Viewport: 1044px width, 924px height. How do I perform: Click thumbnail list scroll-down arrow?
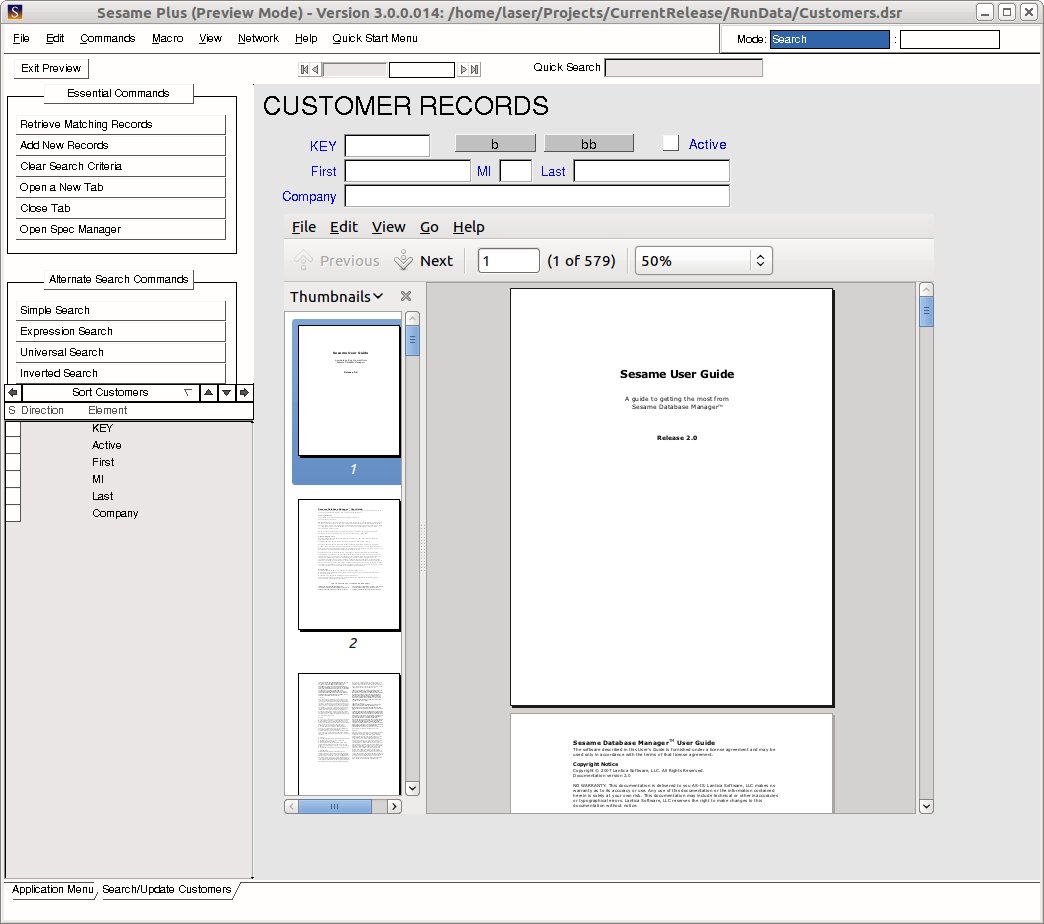click(x=412, y=788)
